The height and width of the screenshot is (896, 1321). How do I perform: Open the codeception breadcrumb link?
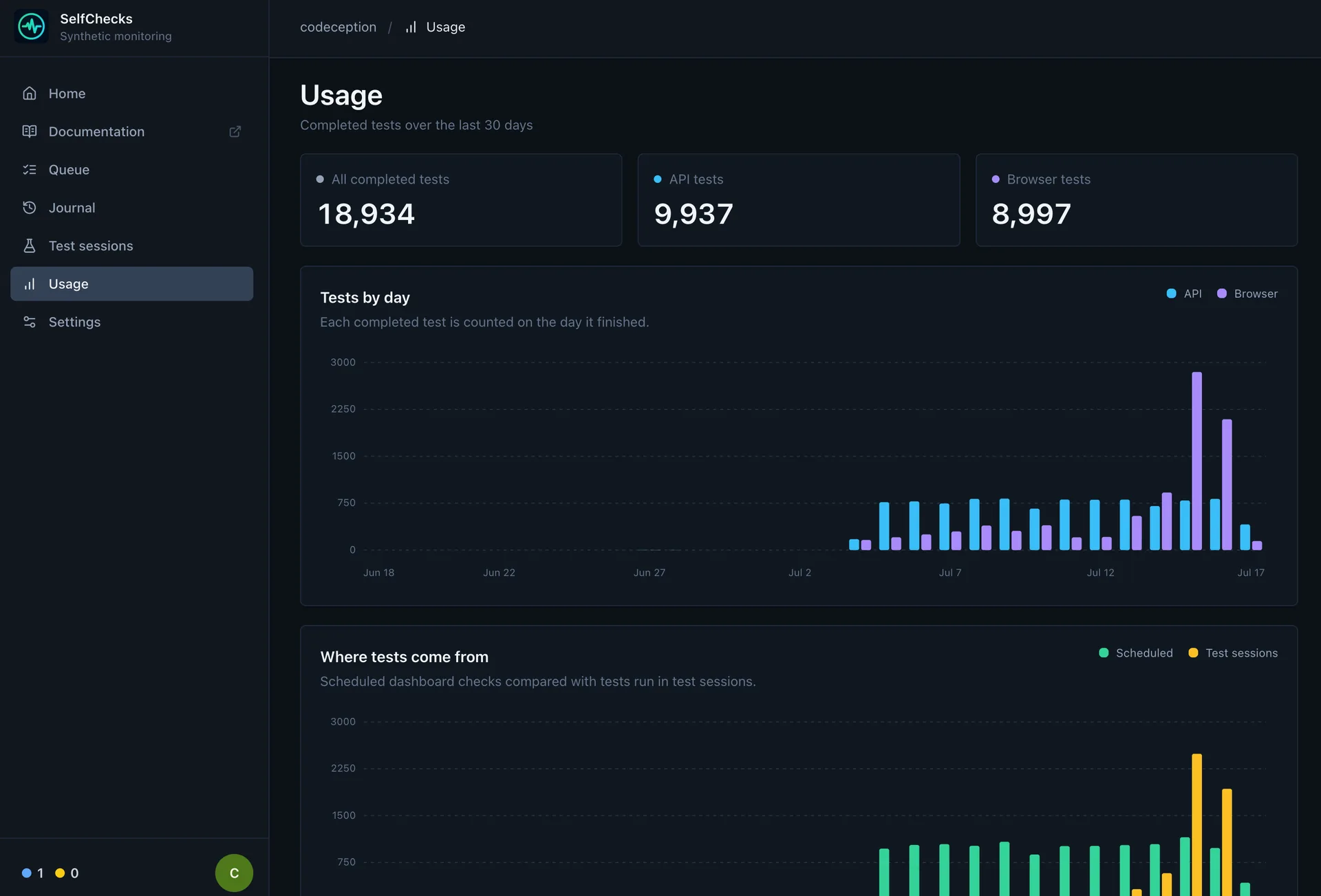pyautogui.click(x=338, y=28)
